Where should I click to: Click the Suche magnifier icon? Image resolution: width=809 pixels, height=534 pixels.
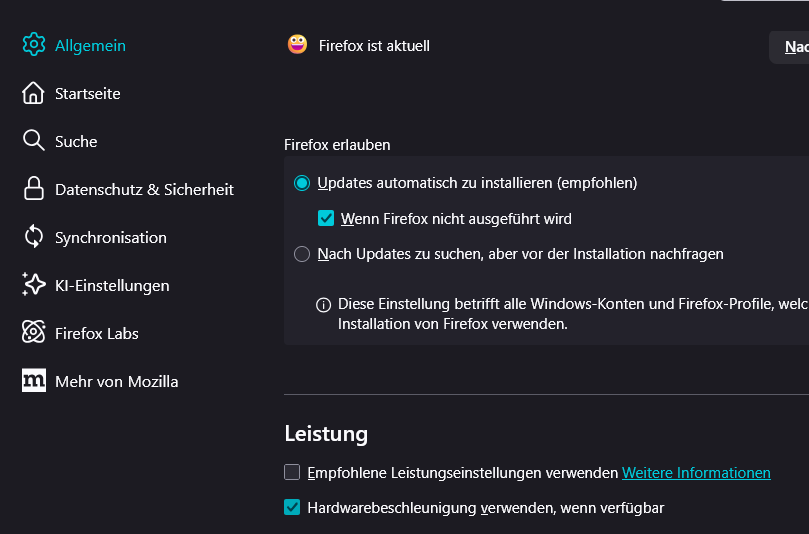[34, 141]
